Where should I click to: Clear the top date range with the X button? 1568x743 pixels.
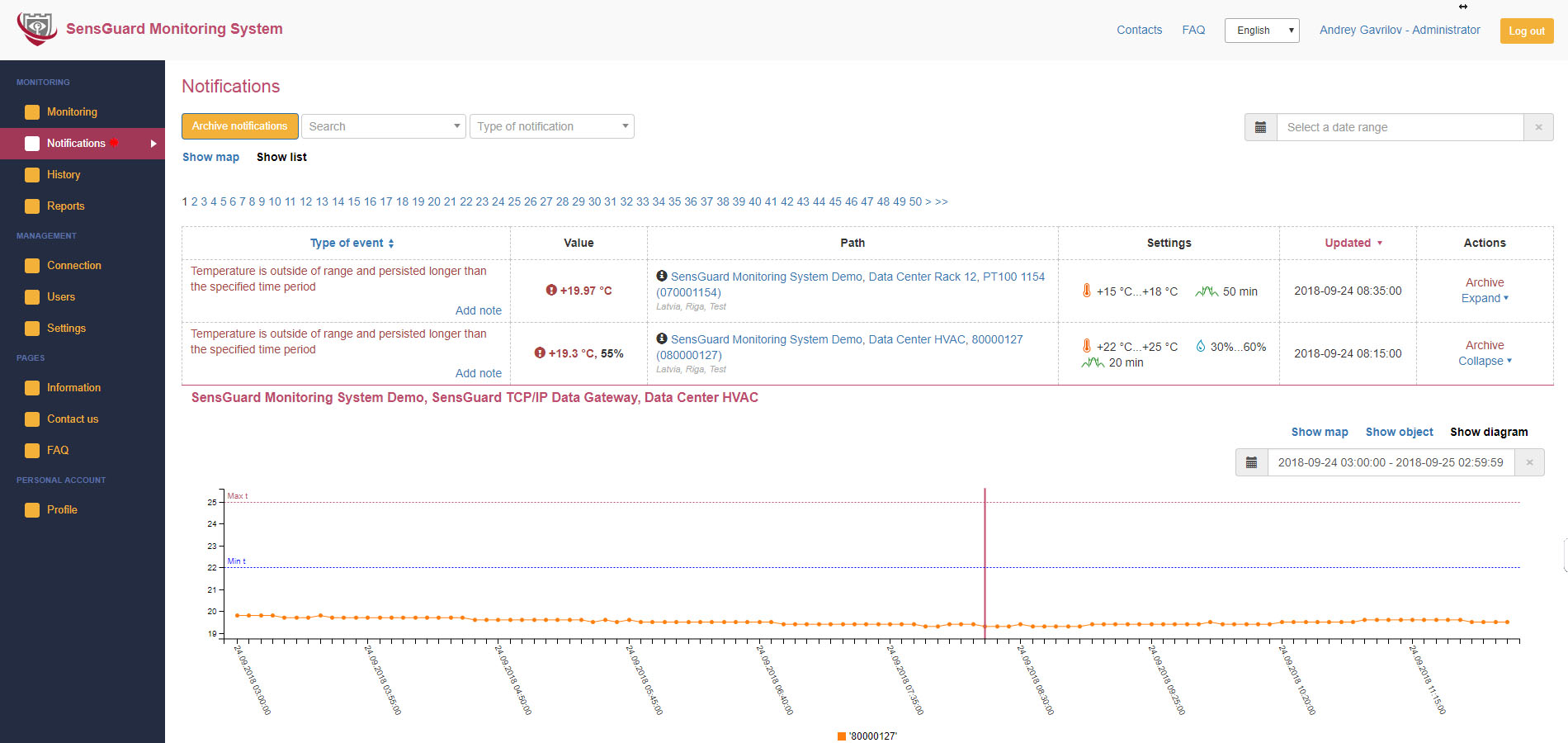coord(1538,127)
